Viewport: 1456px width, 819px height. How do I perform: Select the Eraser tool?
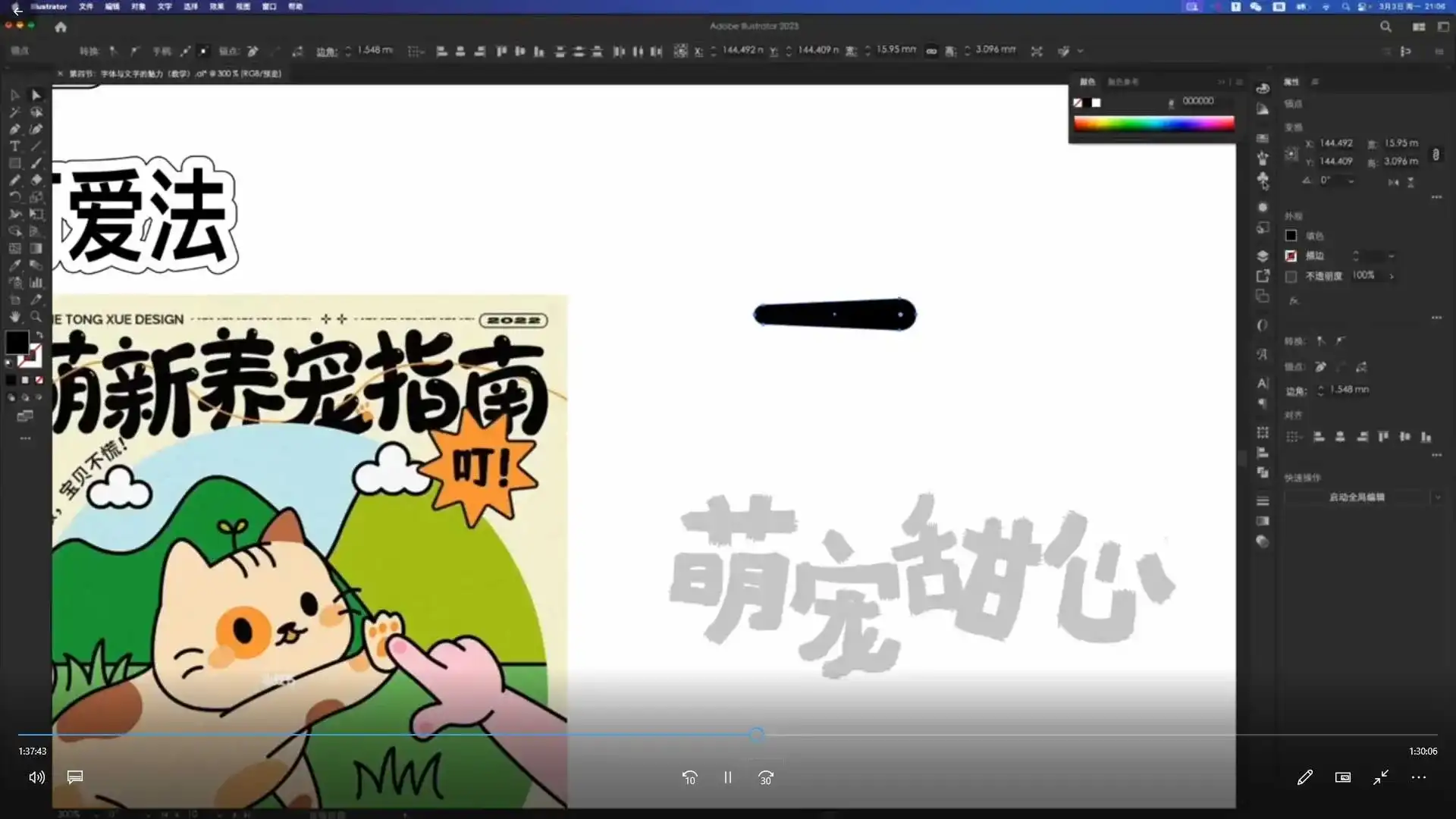35,180
